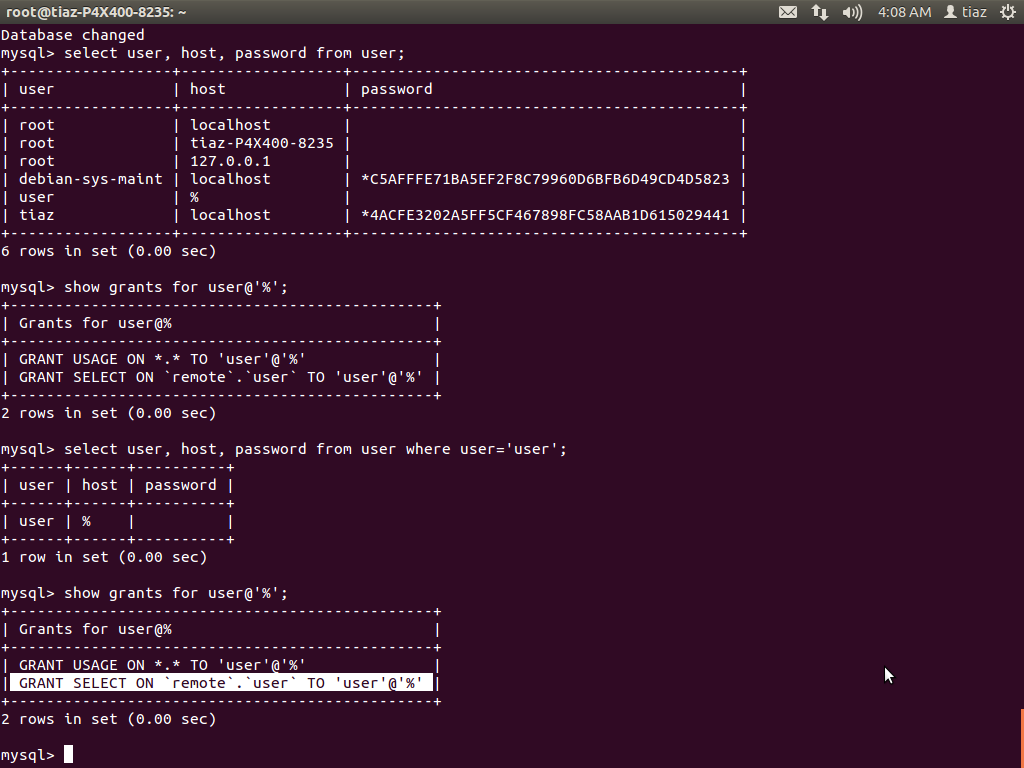Open the tiaz user menu
This screenshot has height=768, width=1024.
(x=965, y=12)
